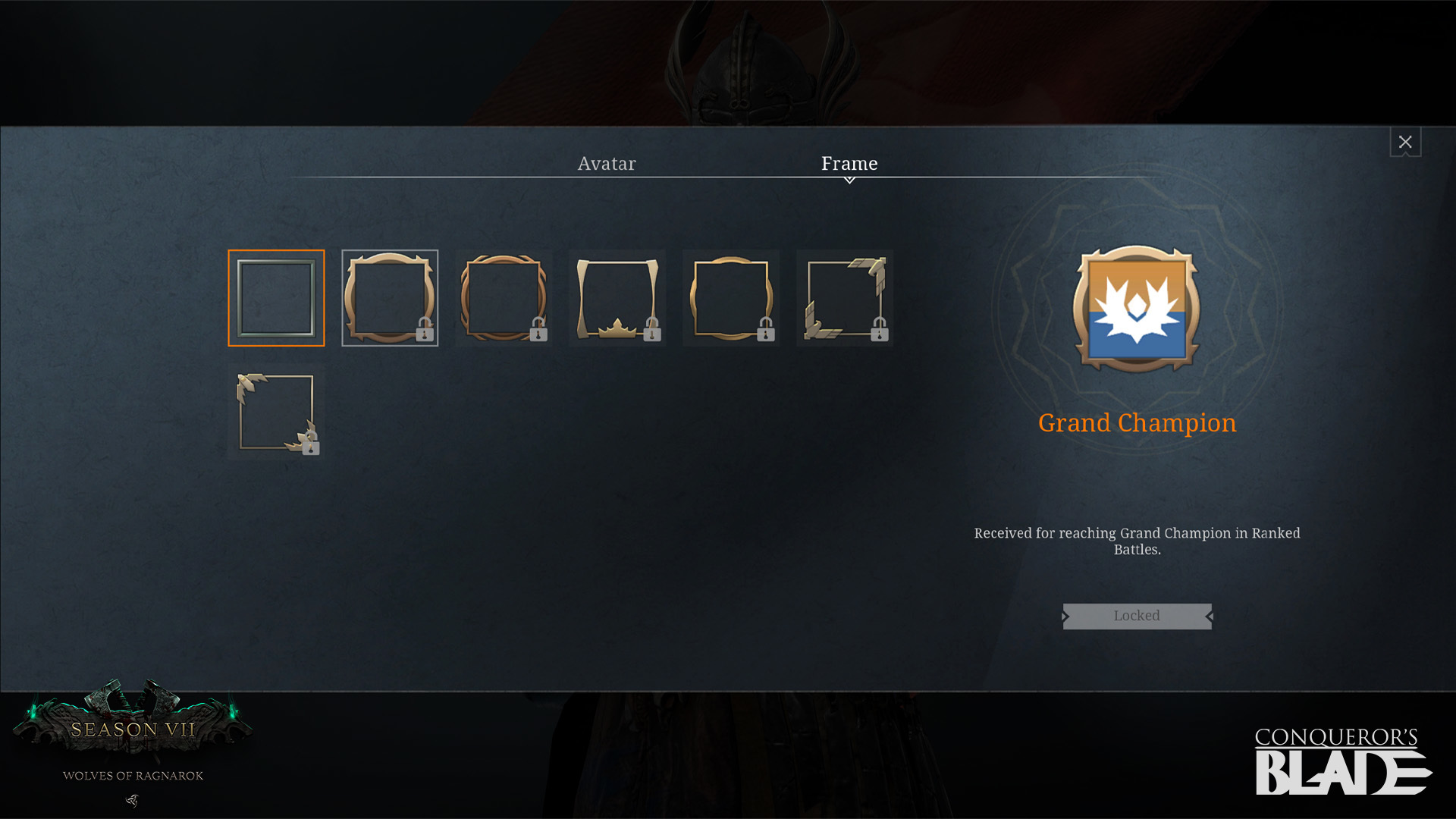Click the lock icon on the ornate top-right corner frame
The image size is (1456, 819).
pyautogui.click(x=880, y=329)
